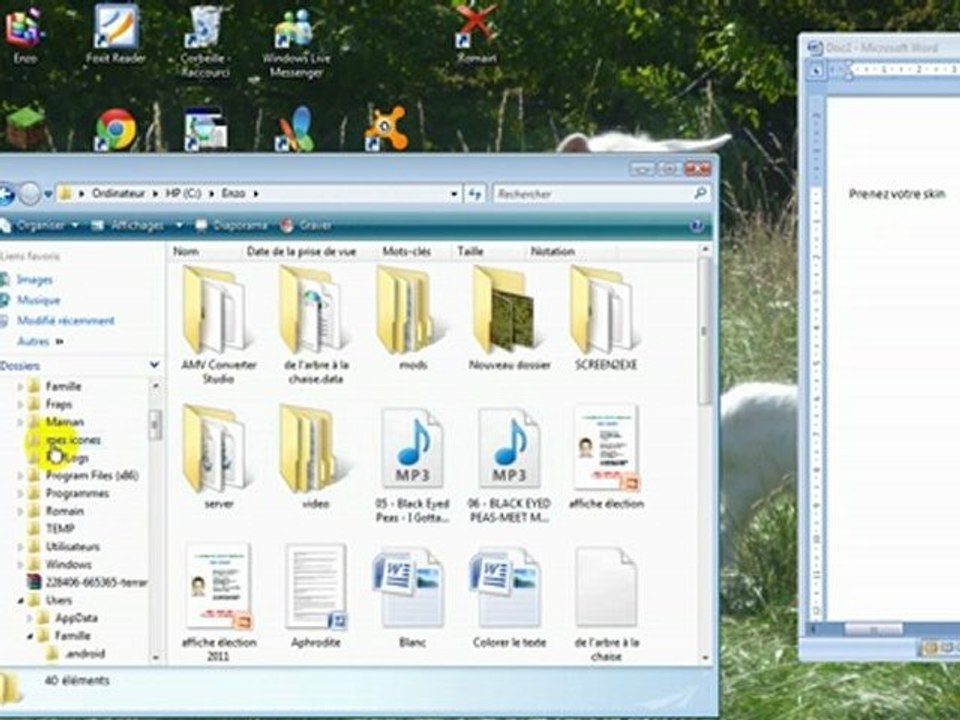Open the Modifié récemment favorite link
The image size is (960, 720).
click(x=66, y=320)
